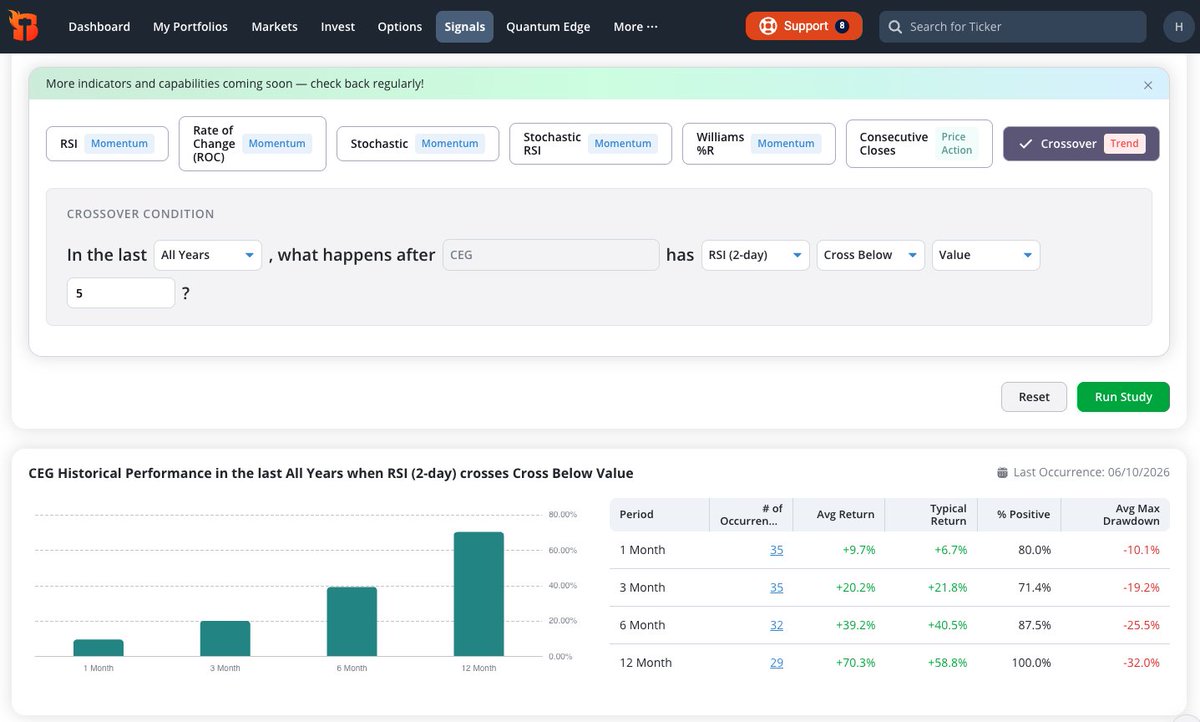1200x722 pixels.
Task: Select the Stochastic RSI indicator
Action: [x=590, y=144]
